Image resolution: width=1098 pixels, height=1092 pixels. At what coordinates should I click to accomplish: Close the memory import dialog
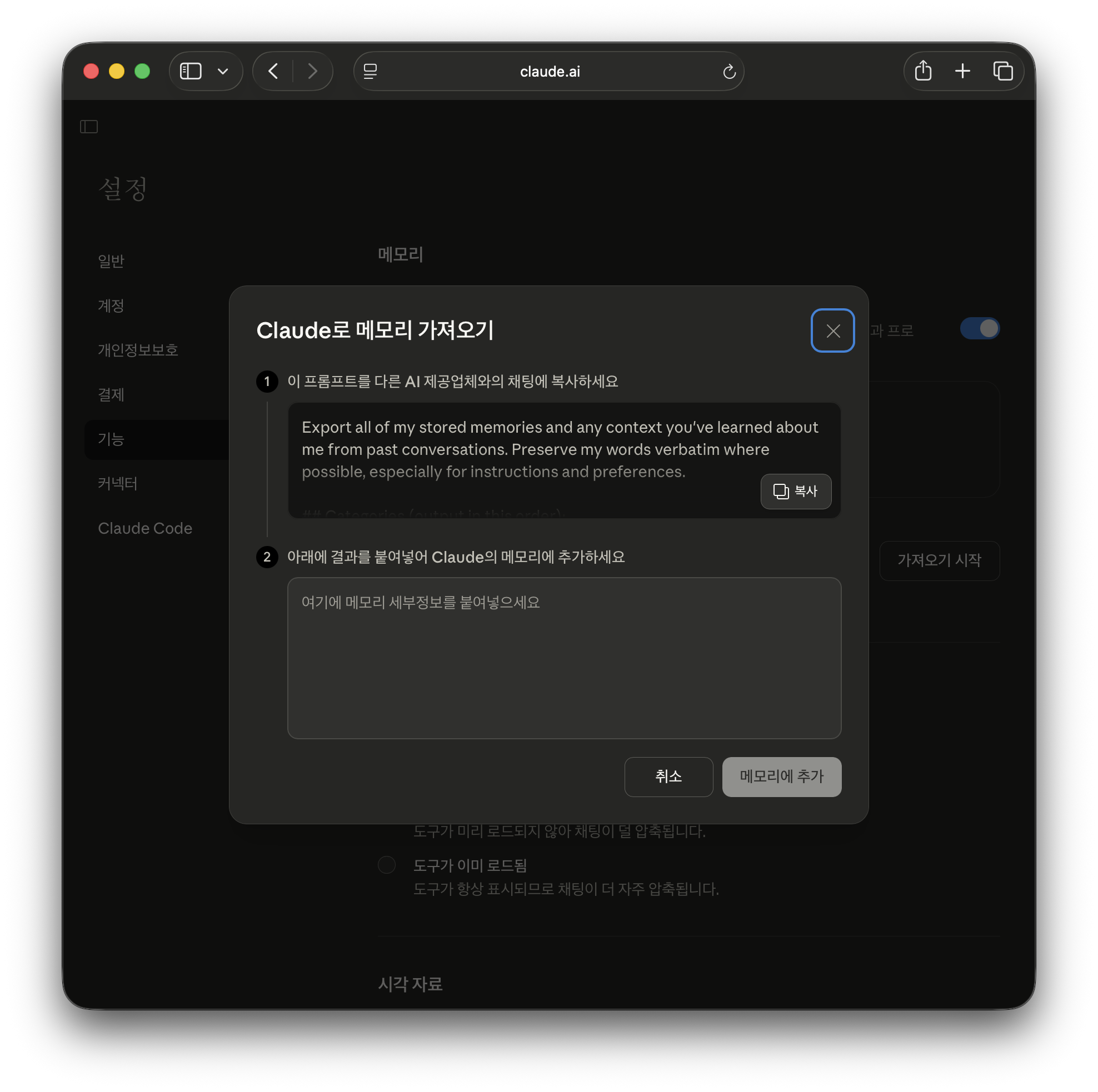click(832, 330)
